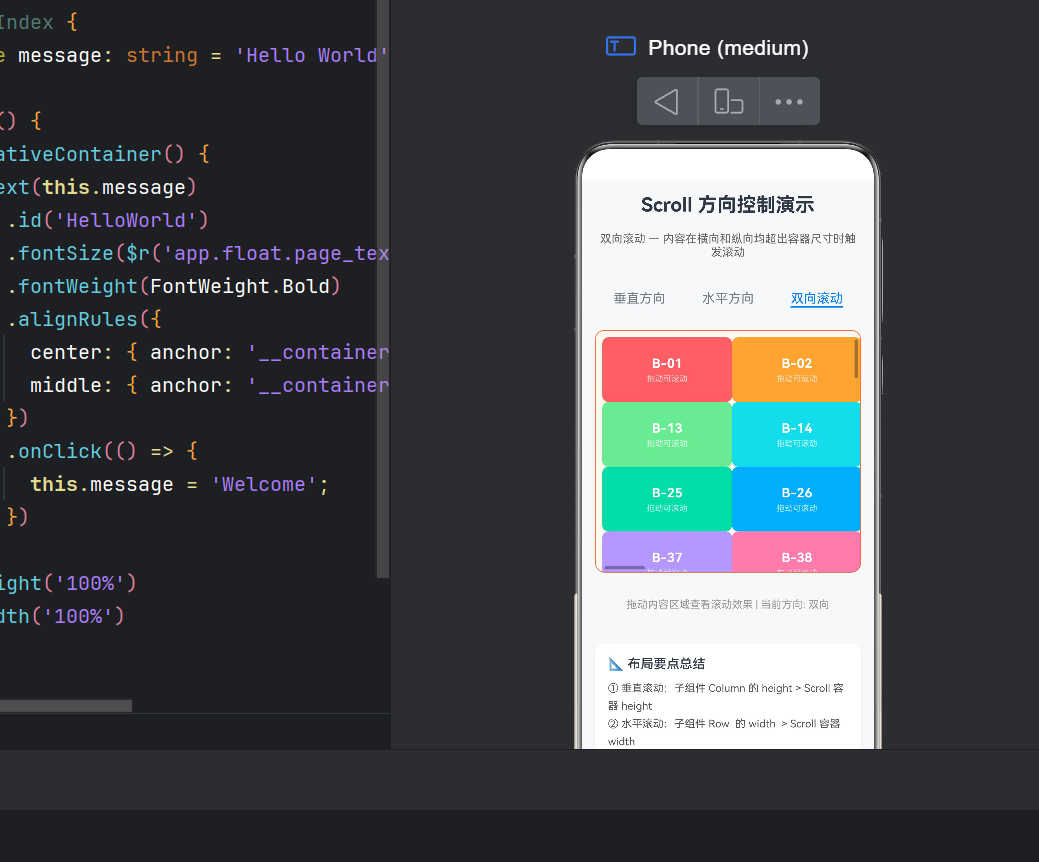Select the 水平方向 tab in preview

(728, 298)
